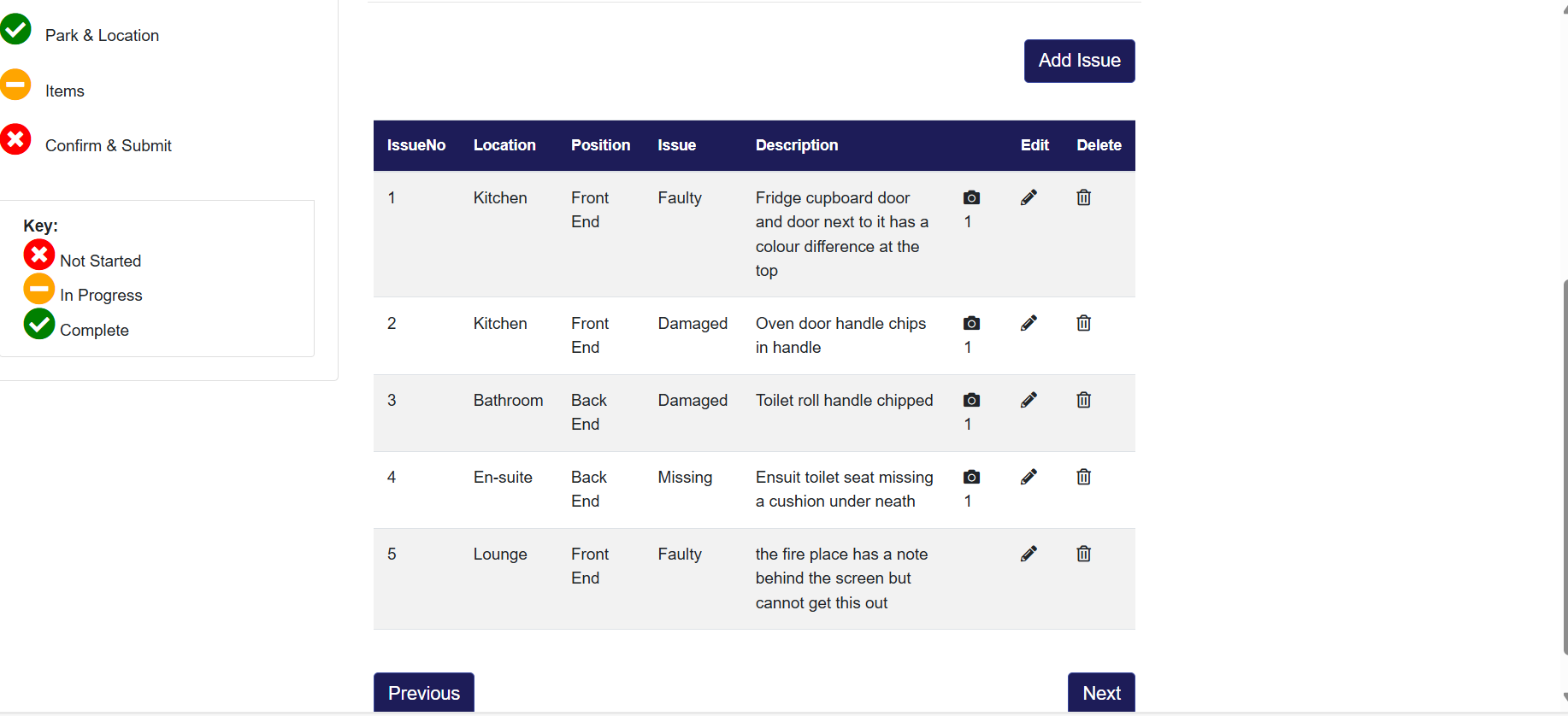Image resolution: width=1568 pixels, height=716 pixels.
Task: Go back with Previous button
Action: pos(423,692)
